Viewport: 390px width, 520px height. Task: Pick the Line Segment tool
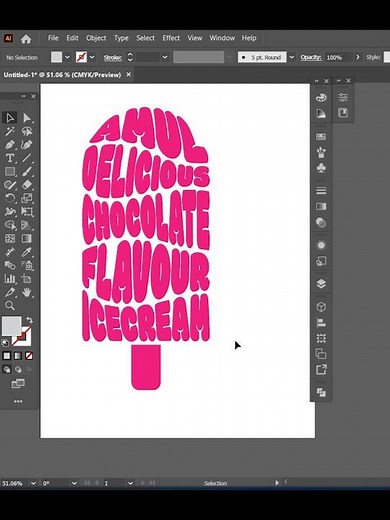click(27, 158)
